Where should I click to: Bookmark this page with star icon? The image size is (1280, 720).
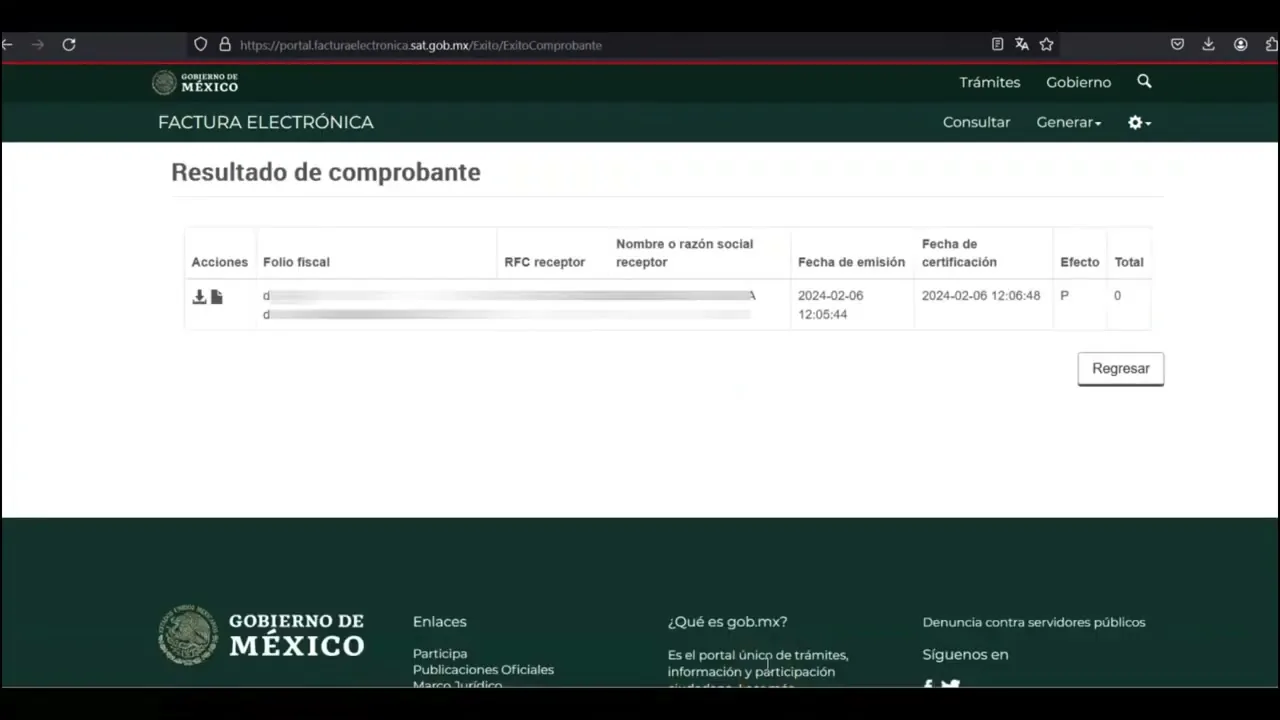tap(1046, 44)
